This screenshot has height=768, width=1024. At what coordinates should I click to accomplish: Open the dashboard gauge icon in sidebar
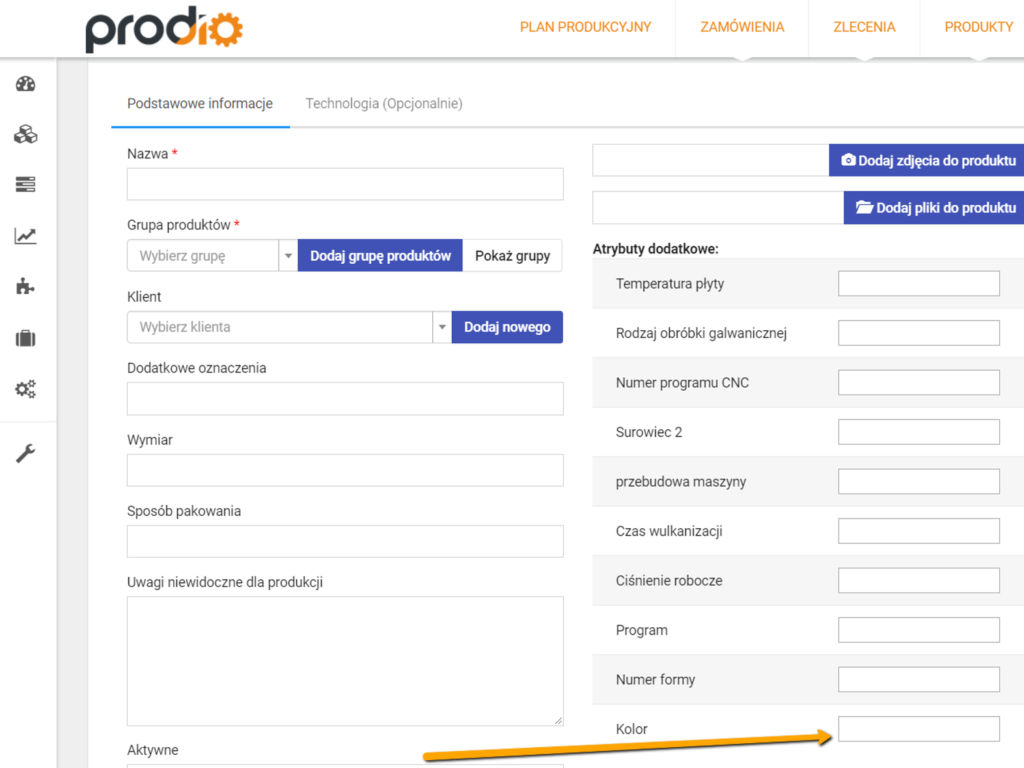tap(25, 84)
